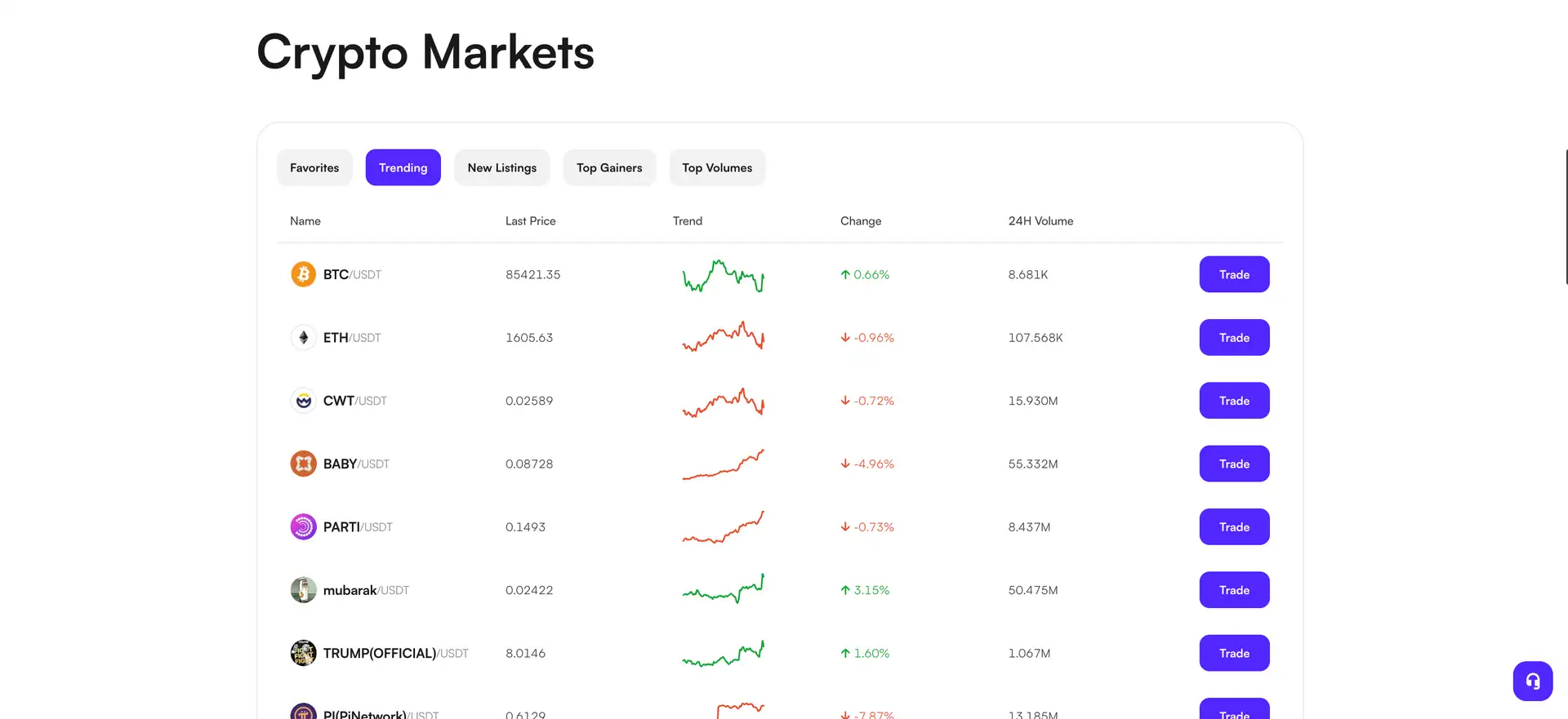This screenshot has width=1568, height=719.
Task: Click the mubarak token icon
Action: [x=303, y=590]
